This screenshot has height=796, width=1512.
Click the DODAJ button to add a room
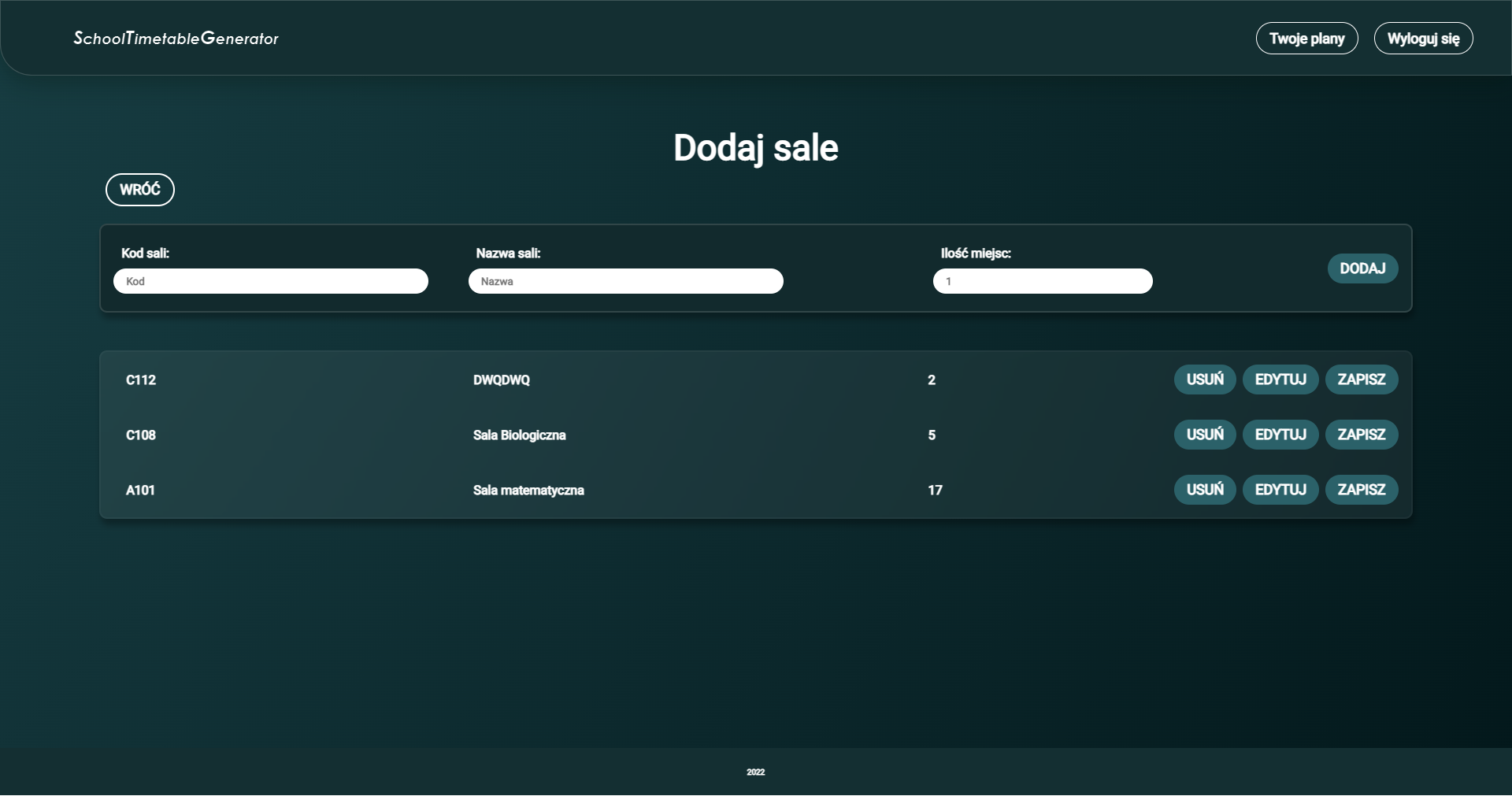1362,268
